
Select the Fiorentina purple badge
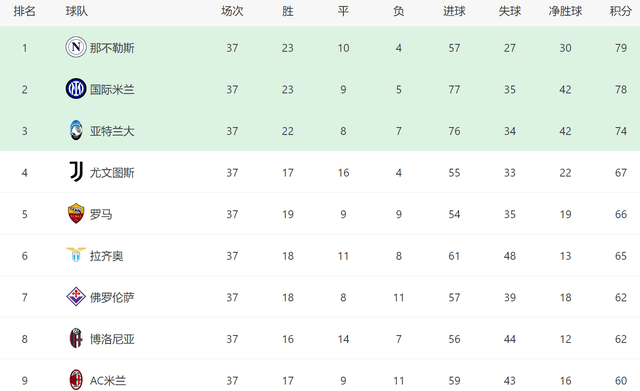click(76, 297)
